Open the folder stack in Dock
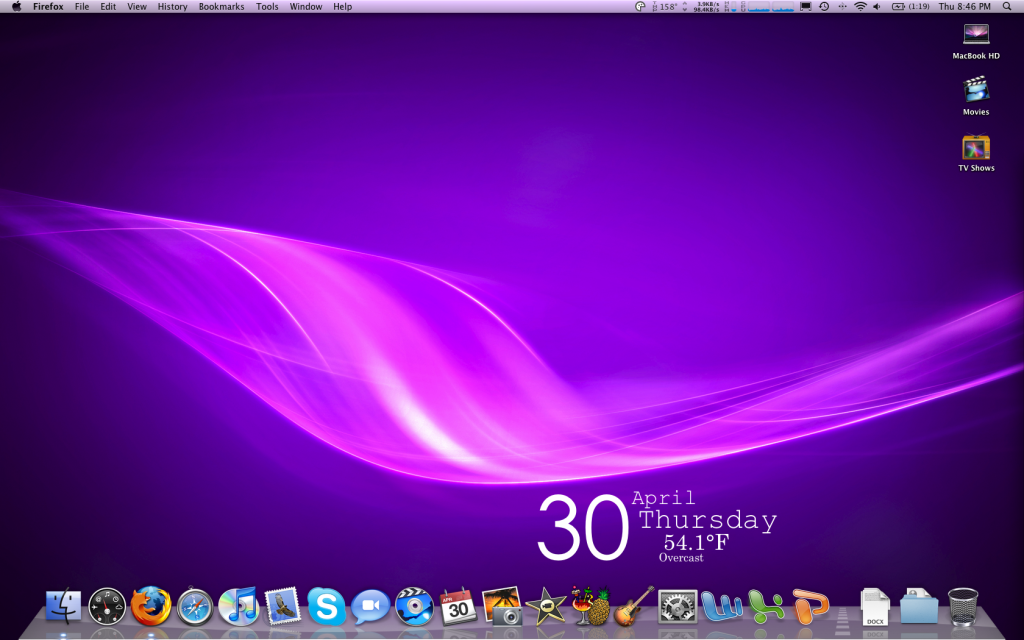 click(x=919, y=607)
